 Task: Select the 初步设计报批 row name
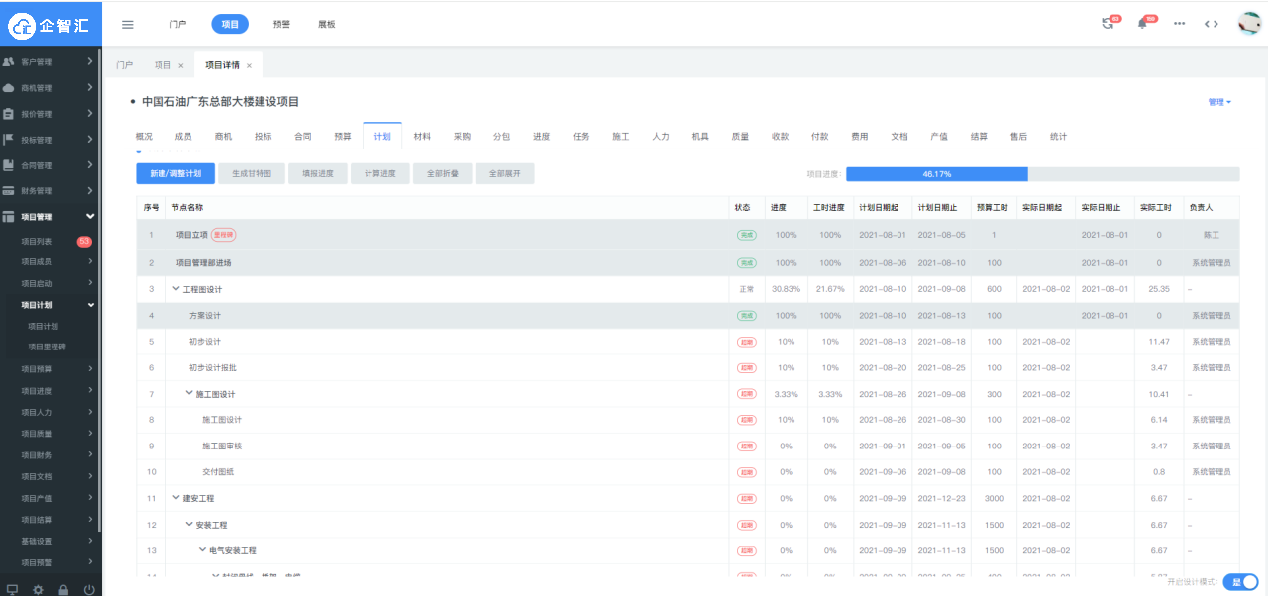212,368
